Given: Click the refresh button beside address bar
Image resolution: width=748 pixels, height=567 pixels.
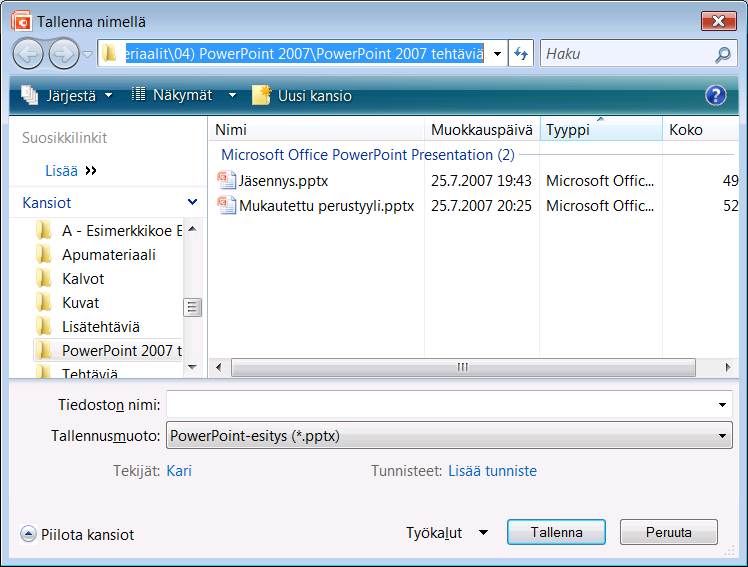Looking at the screenshot, I should (521, 54).
